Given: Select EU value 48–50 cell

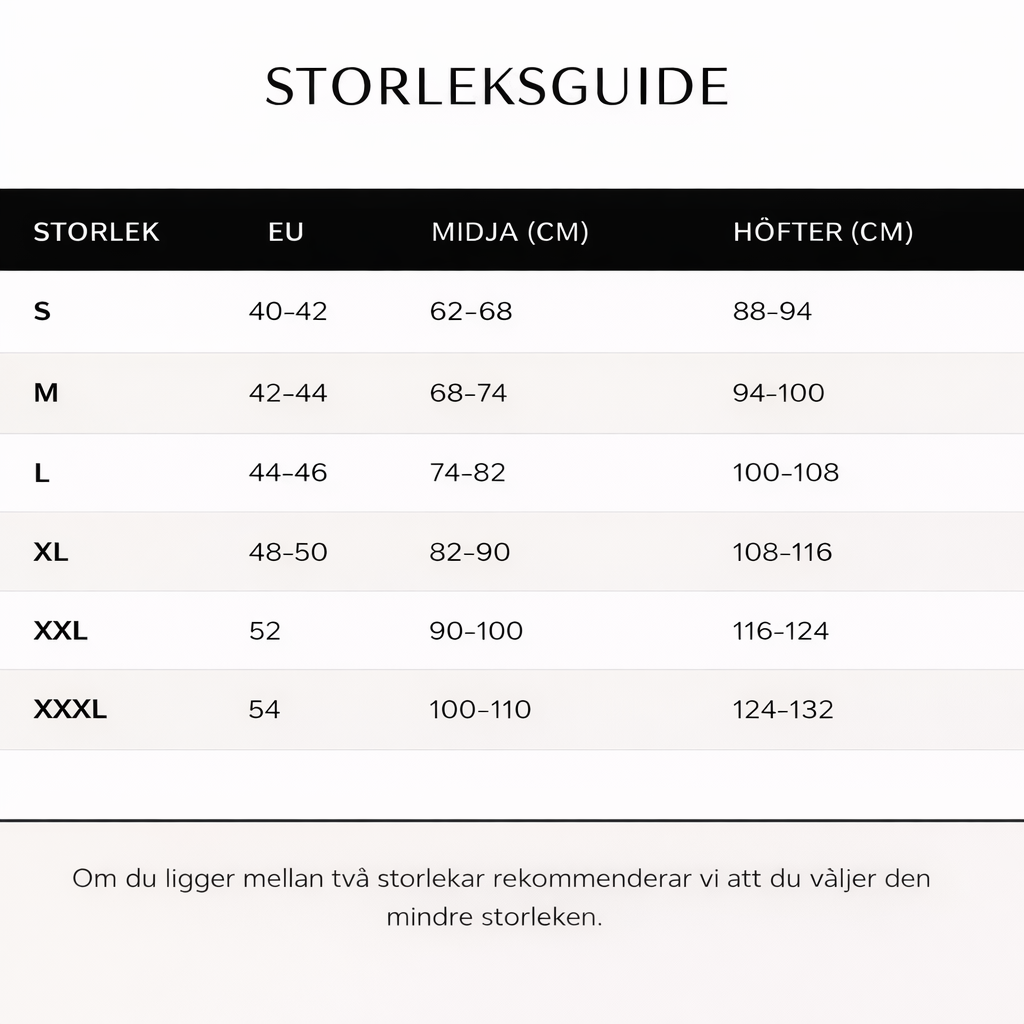Looking at the screenshot, I should 288,552.
